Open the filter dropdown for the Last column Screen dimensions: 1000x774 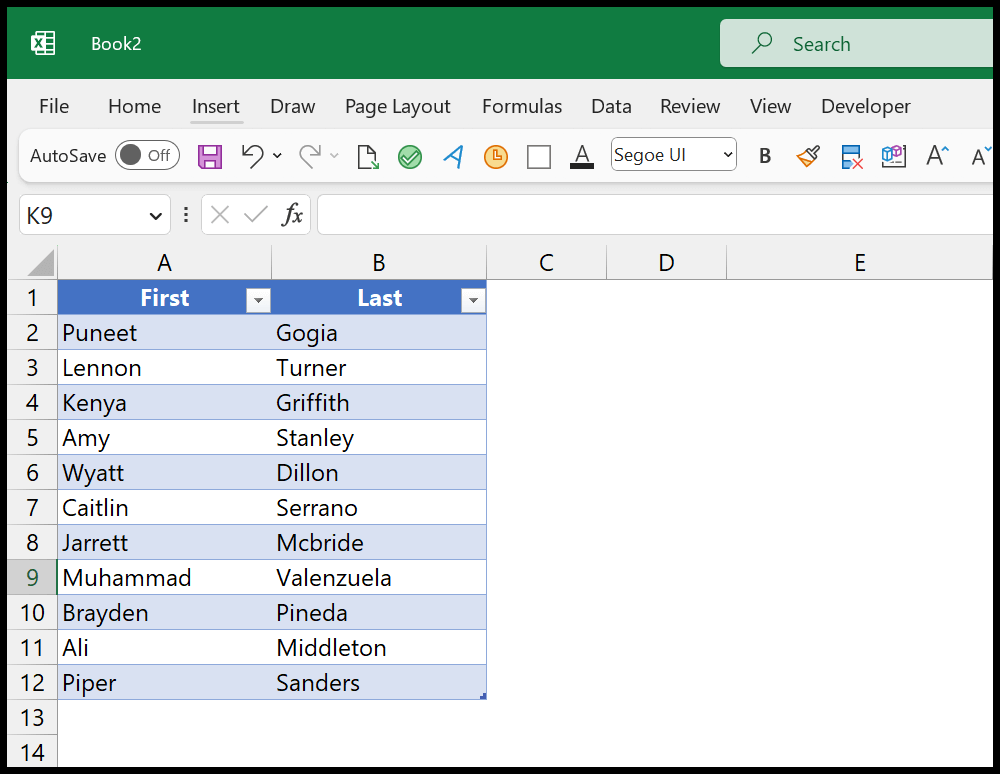pos(472,299)
